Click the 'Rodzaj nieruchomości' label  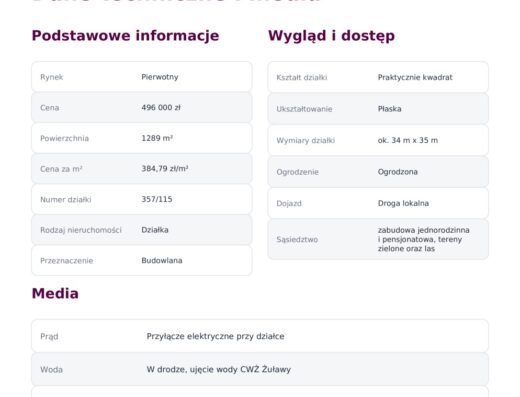click(81, 230)
